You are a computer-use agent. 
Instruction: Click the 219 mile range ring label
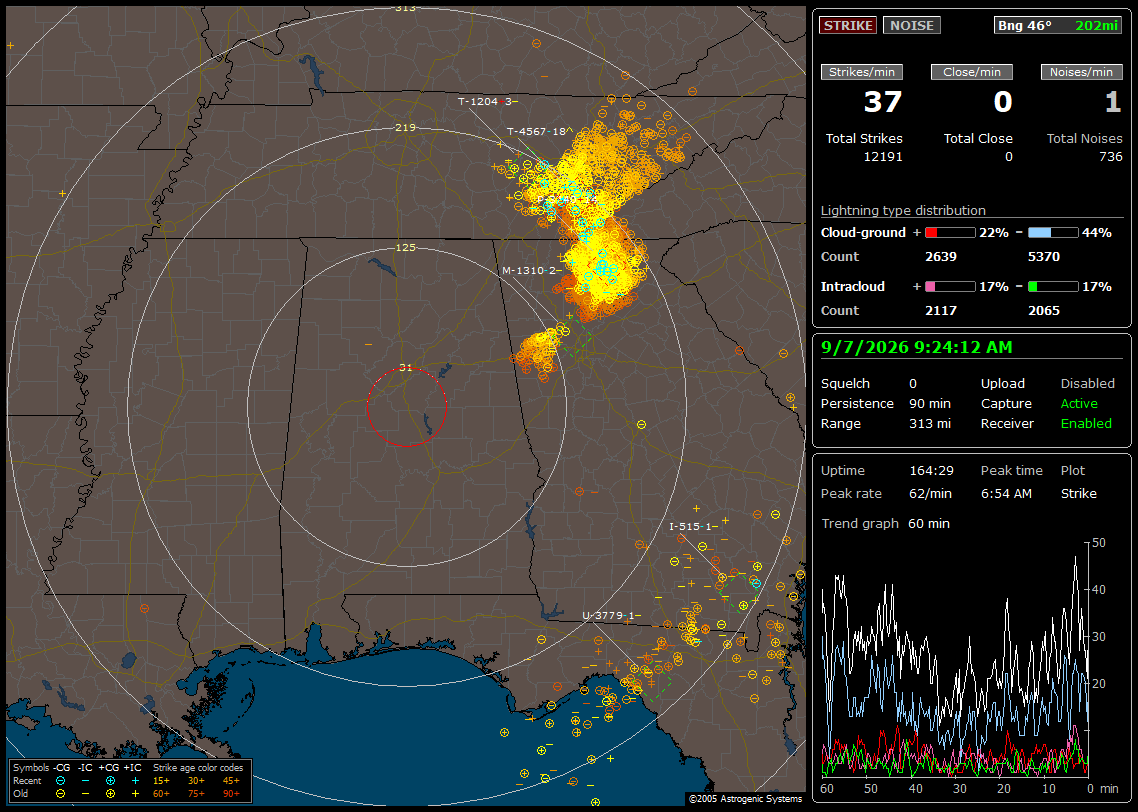pyautogui.click(x=406, y=128)
